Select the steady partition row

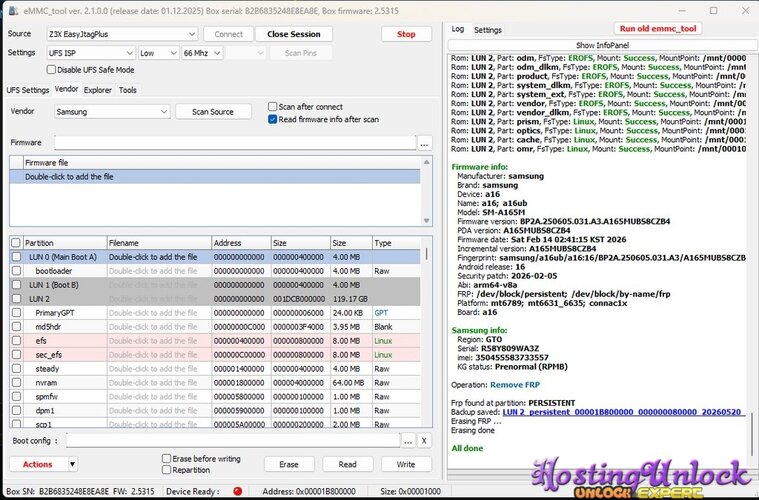214,369
